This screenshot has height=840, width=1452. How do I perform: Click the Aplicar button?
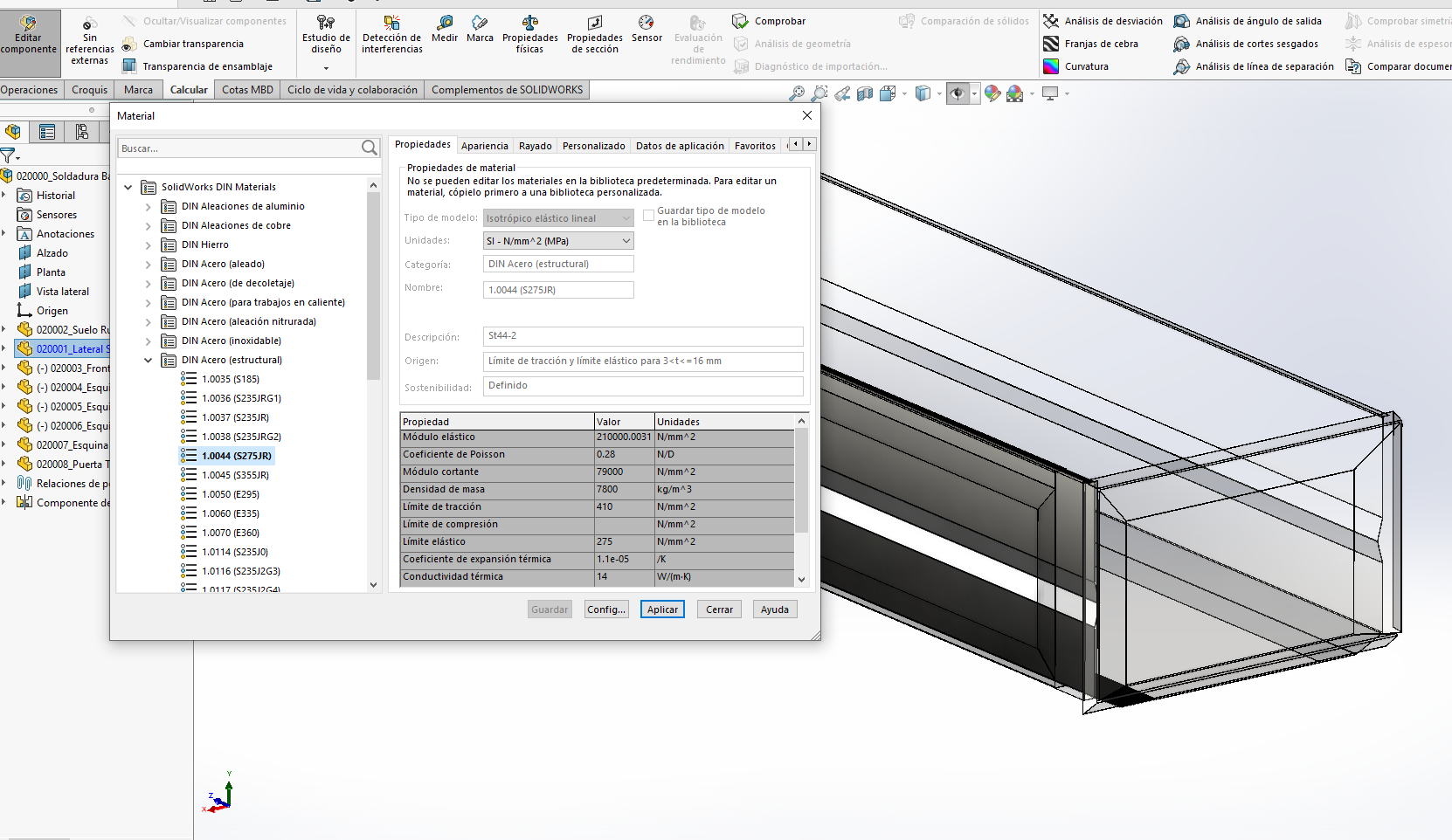662,609
